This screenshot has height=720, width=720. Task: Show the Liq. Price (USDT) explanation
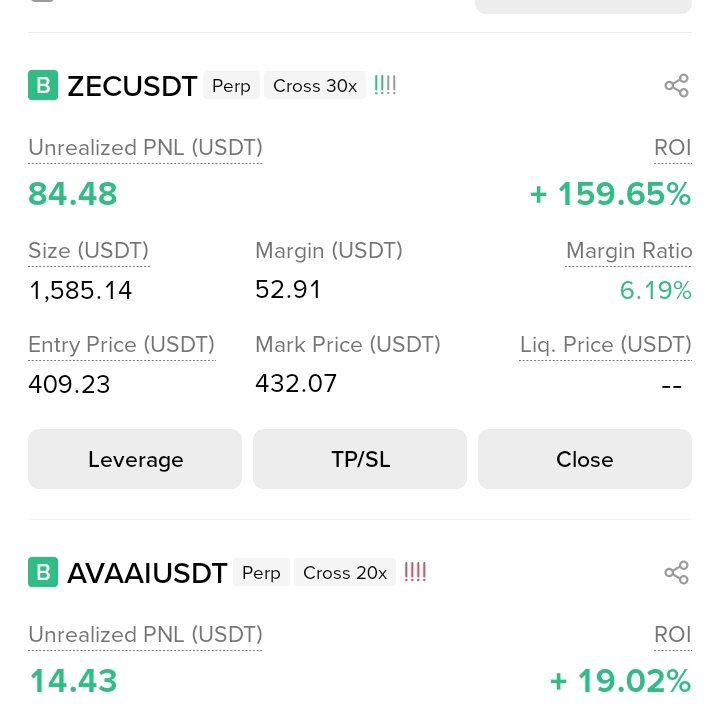[x=606, y=345]
